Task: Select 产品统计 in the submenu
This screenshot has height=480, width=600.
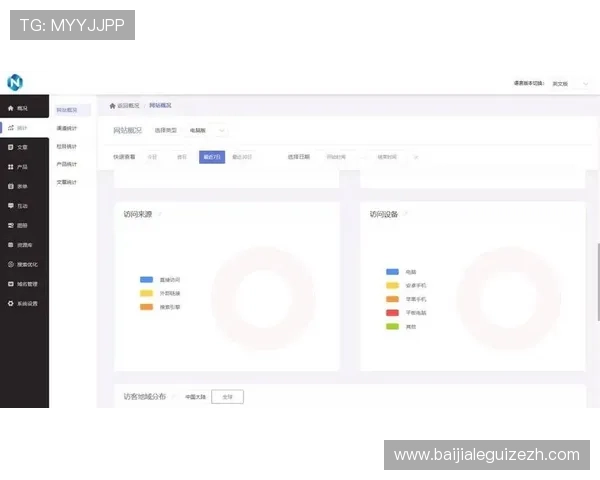Action: 67,164
